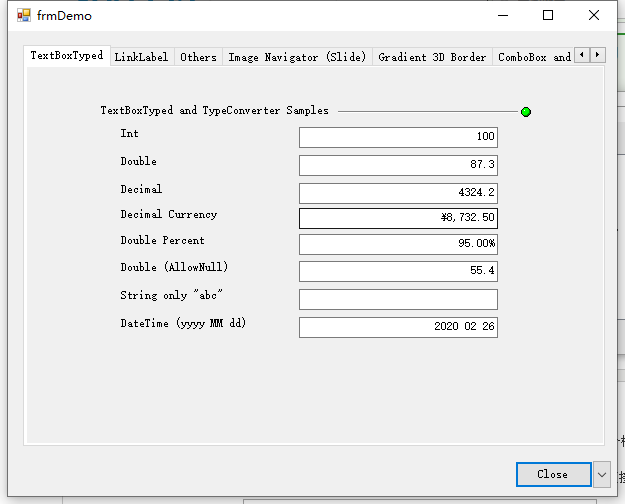
Task: Go to the Gradient 3D Border tab
Action: [x=432, y=57]
